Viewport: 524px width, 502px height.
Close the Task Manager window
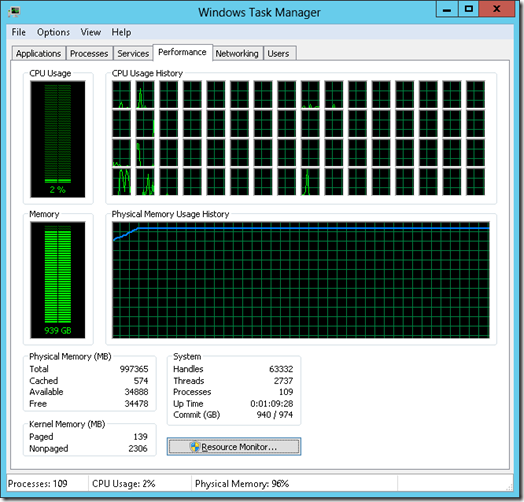[497, 9]
